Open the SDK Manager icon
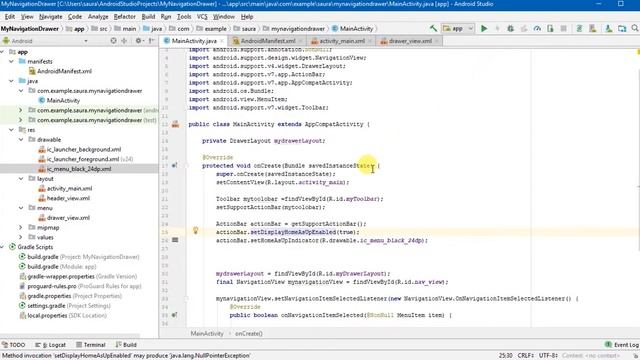Image resolution: width=640 pixels, height=360 pixels. click(609, 29)
